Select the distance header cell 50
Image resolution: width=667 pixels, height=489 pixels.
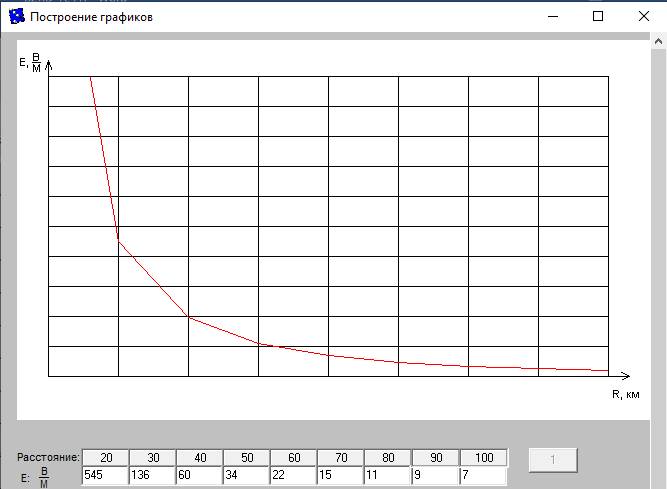(x=247, y=458)
